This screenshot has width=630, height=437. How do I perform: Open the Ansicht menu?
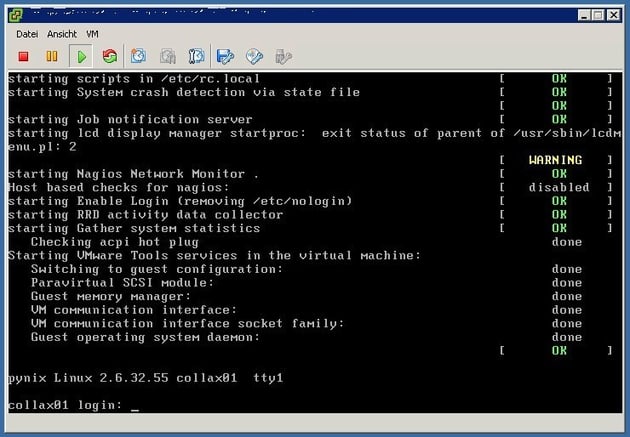pyautogui.click(x=62, y=34)
